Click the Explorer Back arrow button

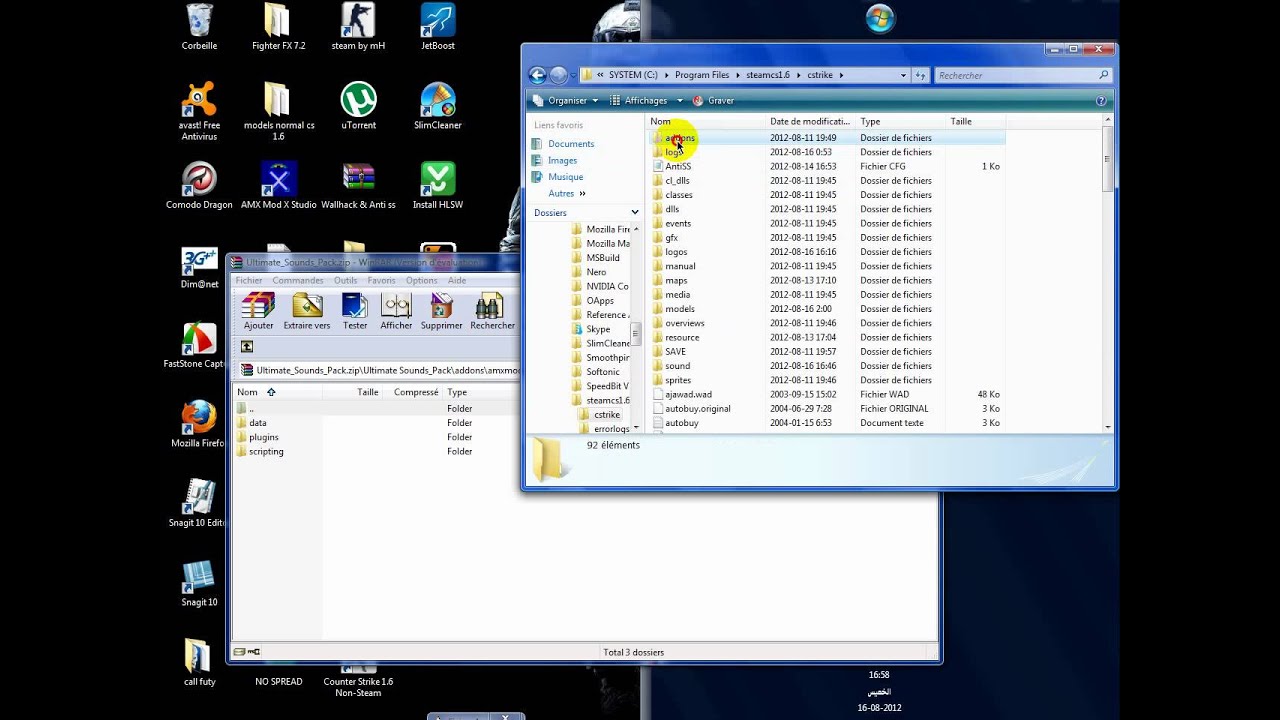(x=537, y=75)
